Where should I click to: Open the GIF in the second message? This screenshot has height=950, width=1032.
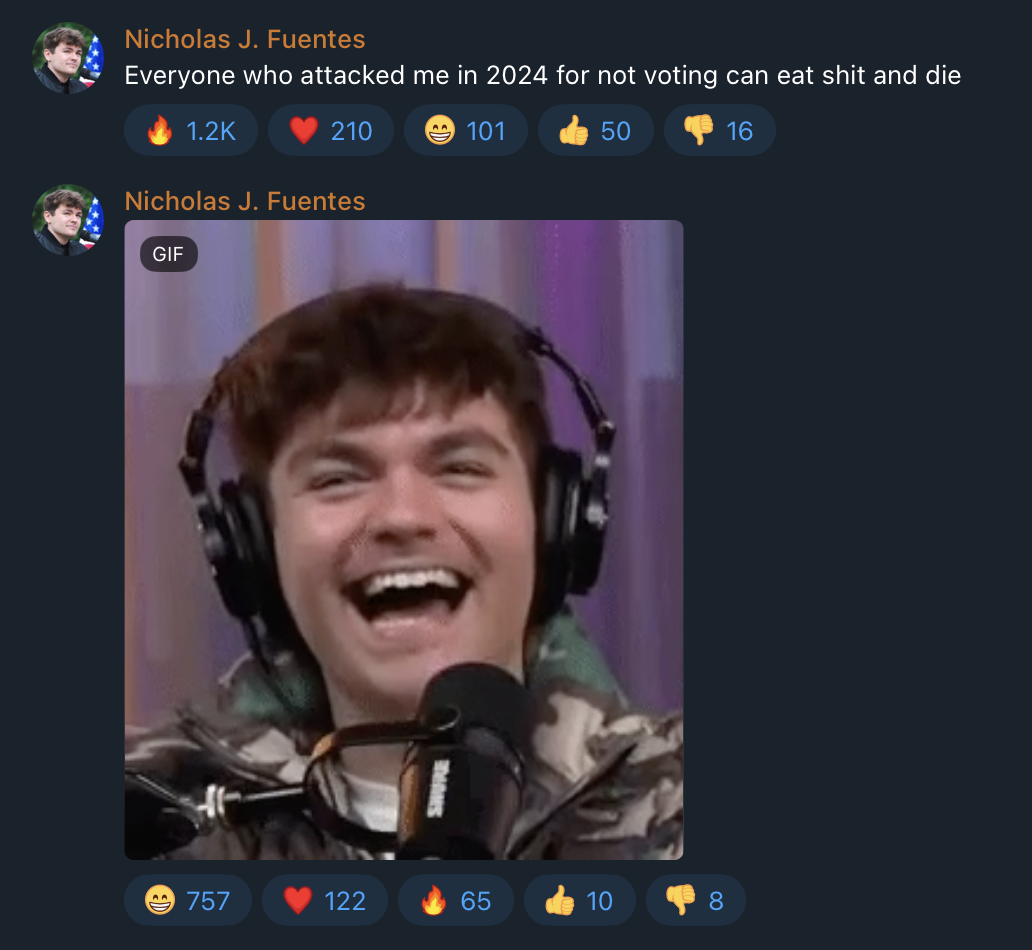(403, 540)
